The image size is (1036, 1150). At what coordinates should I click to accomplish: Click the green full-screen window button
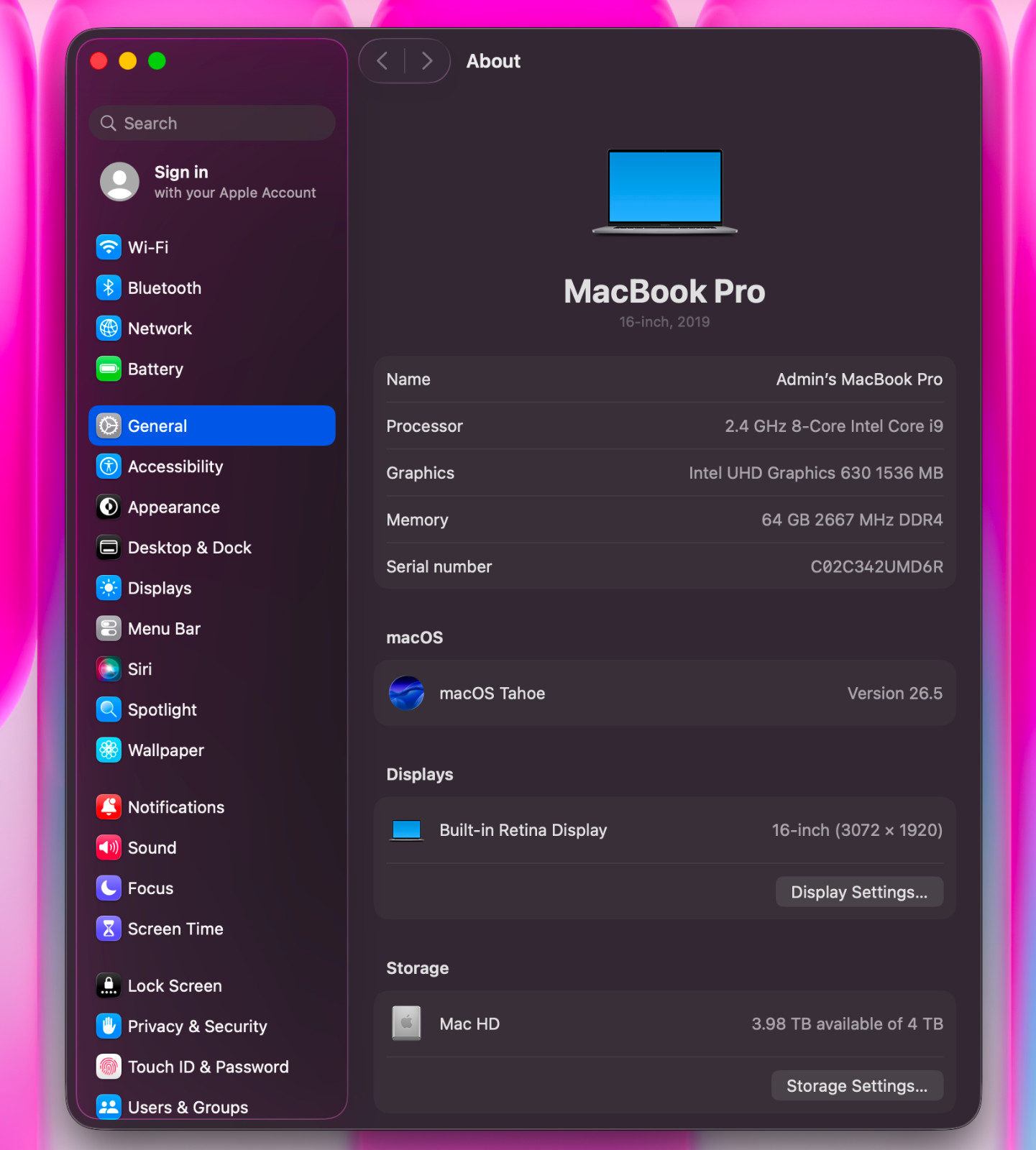(x=157, y=61)
